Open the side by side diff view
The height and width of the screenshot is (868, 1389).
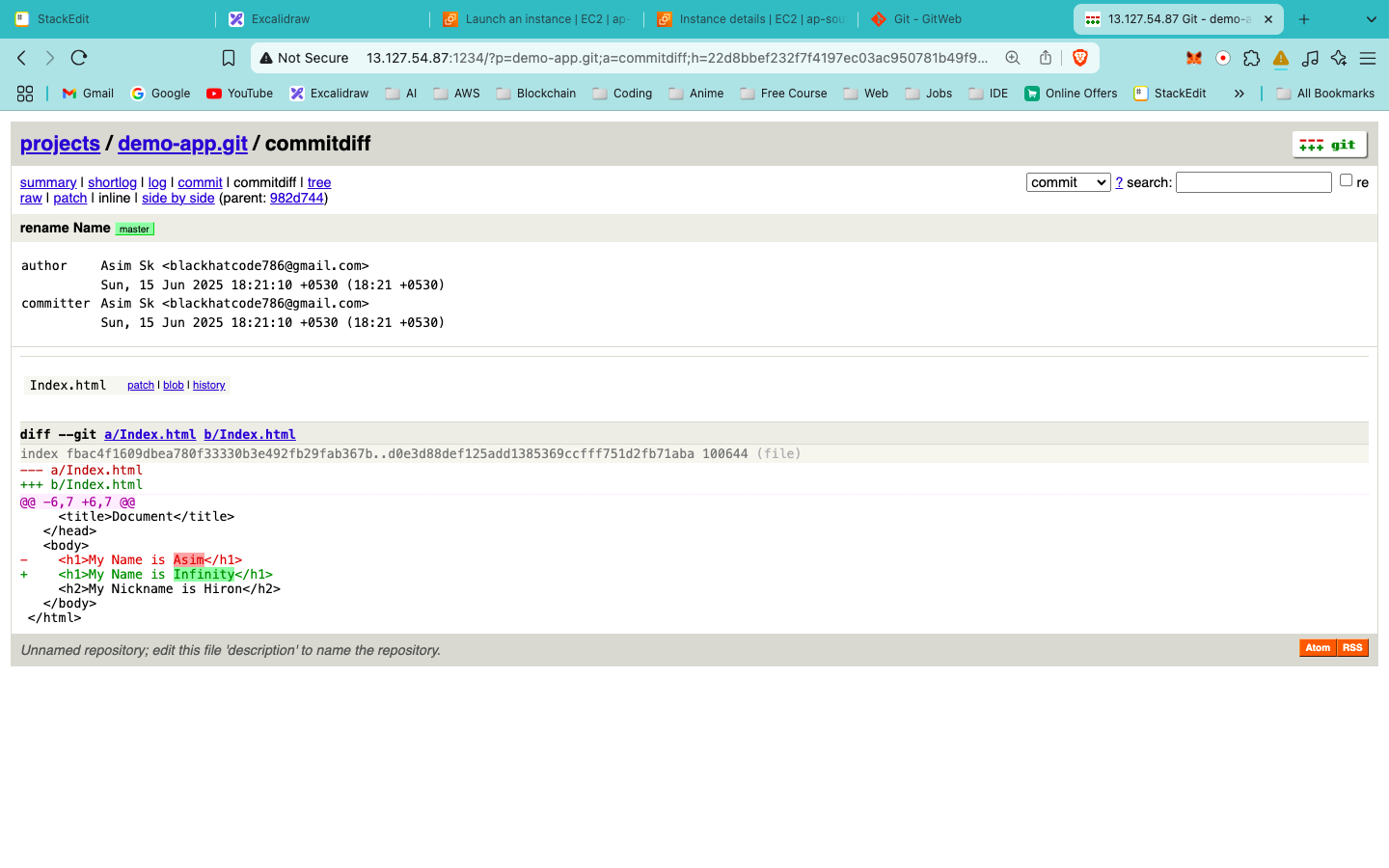[x=178, y=198]
